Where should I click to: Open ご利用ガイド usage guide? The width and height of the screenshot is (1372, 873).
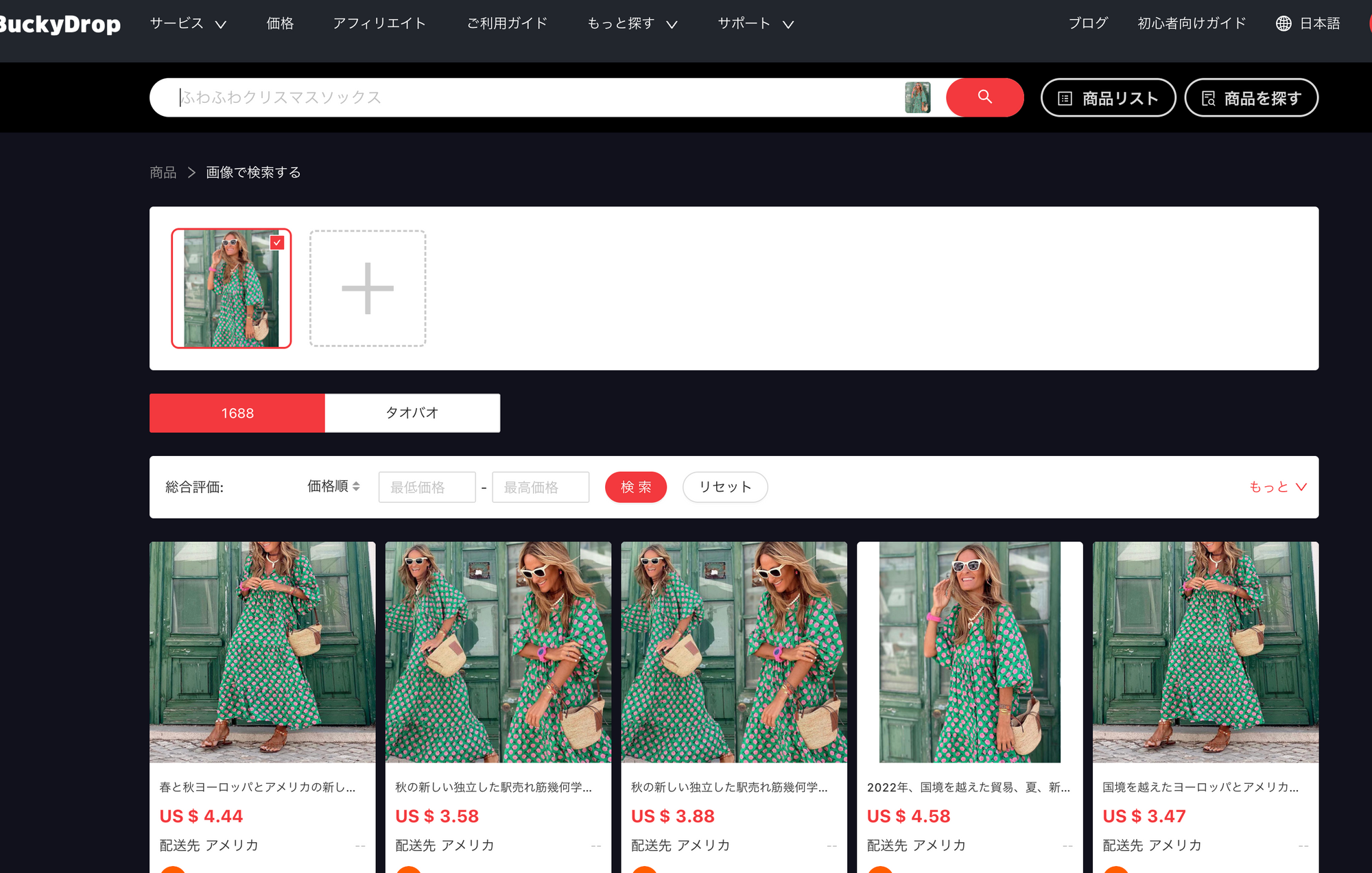[507, 23]
